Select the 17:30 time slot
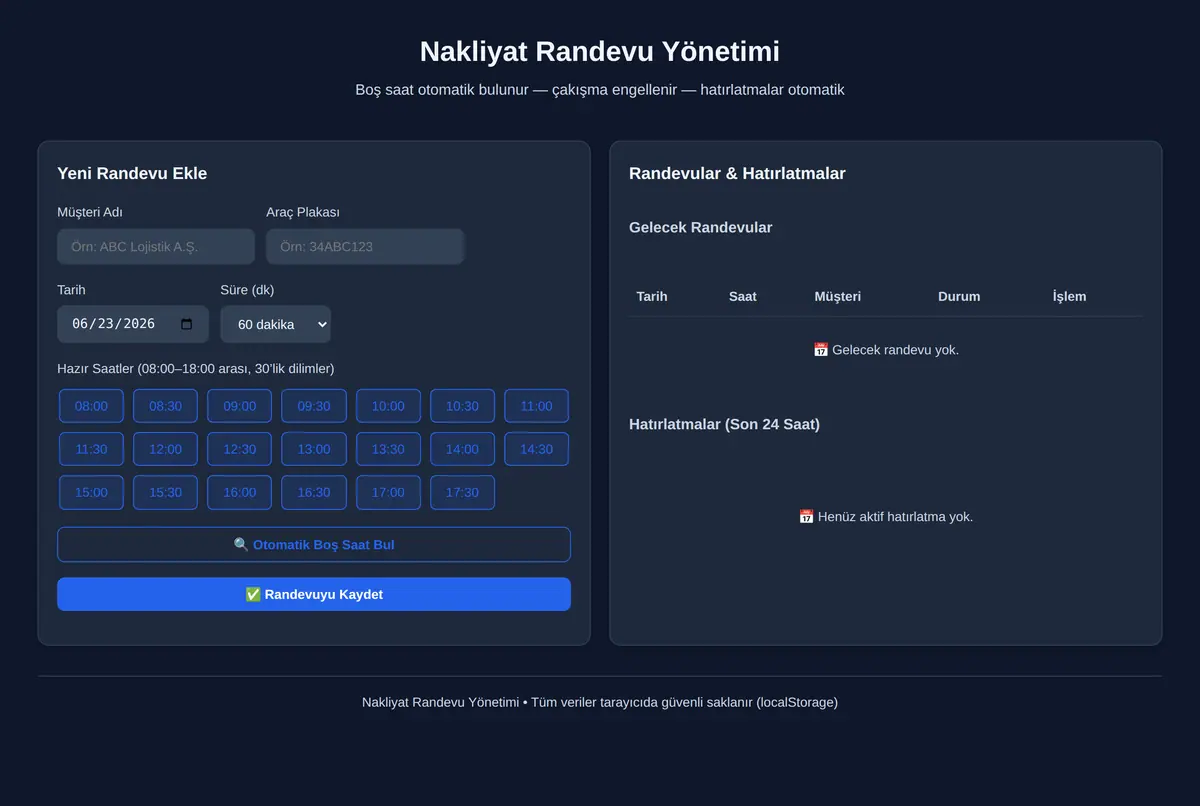The image size is (1200, 806). 462,492
